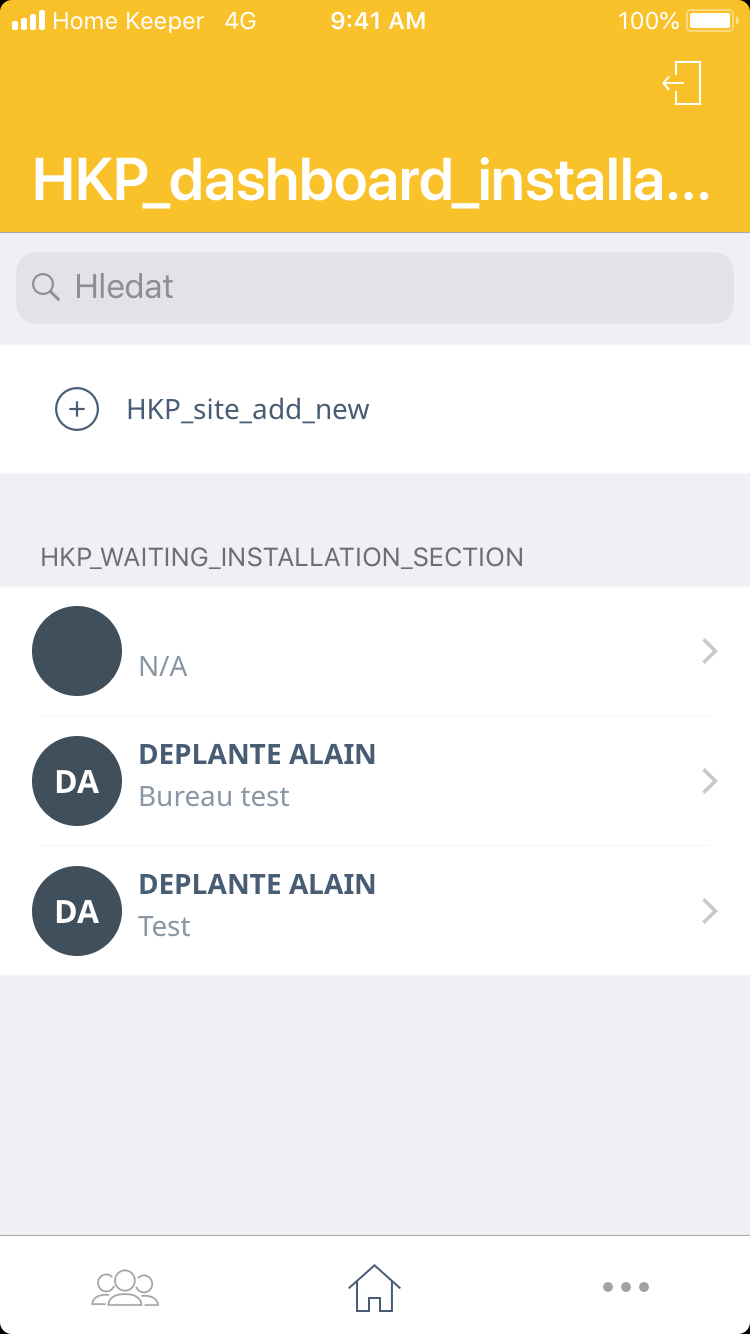Expand the N/A row chevron
The image size is (750, 1334).
click(709, 652)
